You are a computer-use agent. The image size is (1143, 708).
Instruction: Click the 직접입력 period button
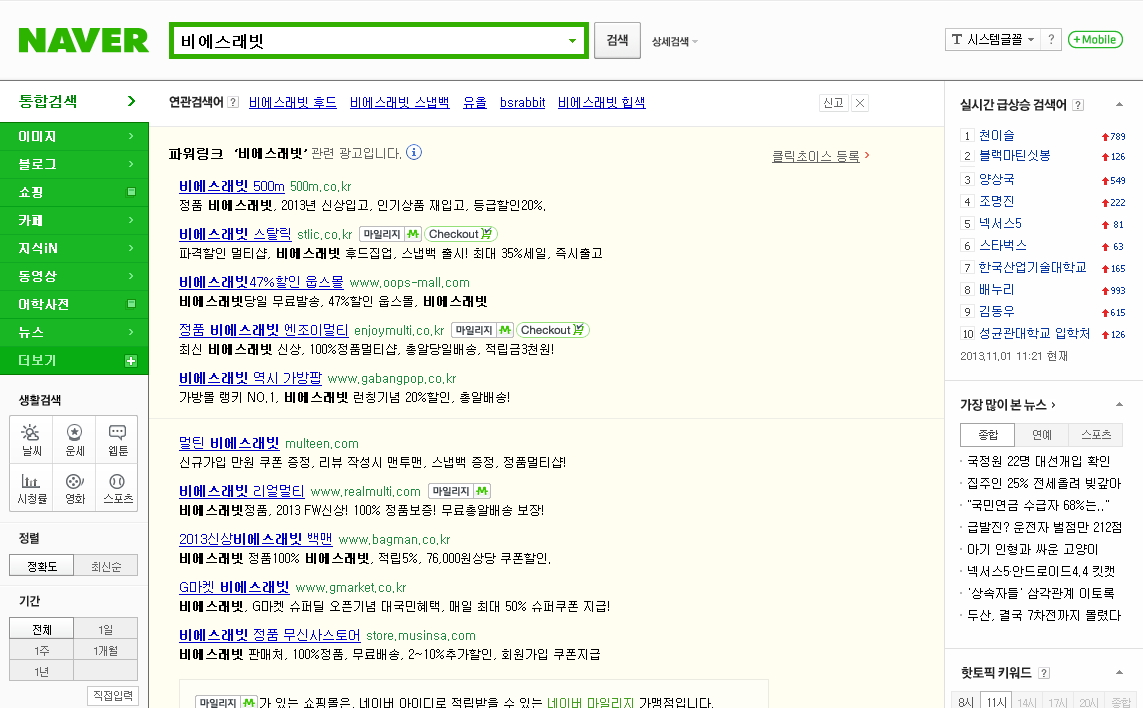pyautogui.click(x=112, y=696)
